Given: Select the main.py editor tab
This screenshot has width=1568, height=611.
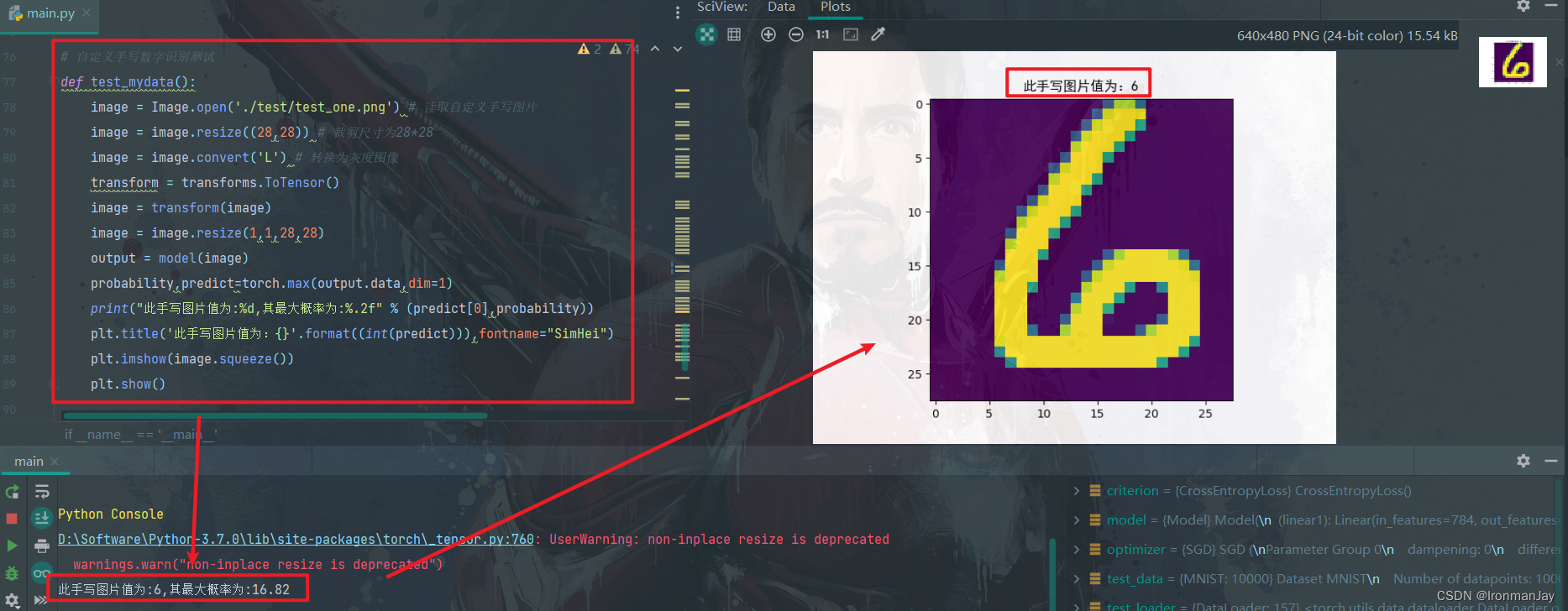Looking at the screenshot, I should click(50, 13).
